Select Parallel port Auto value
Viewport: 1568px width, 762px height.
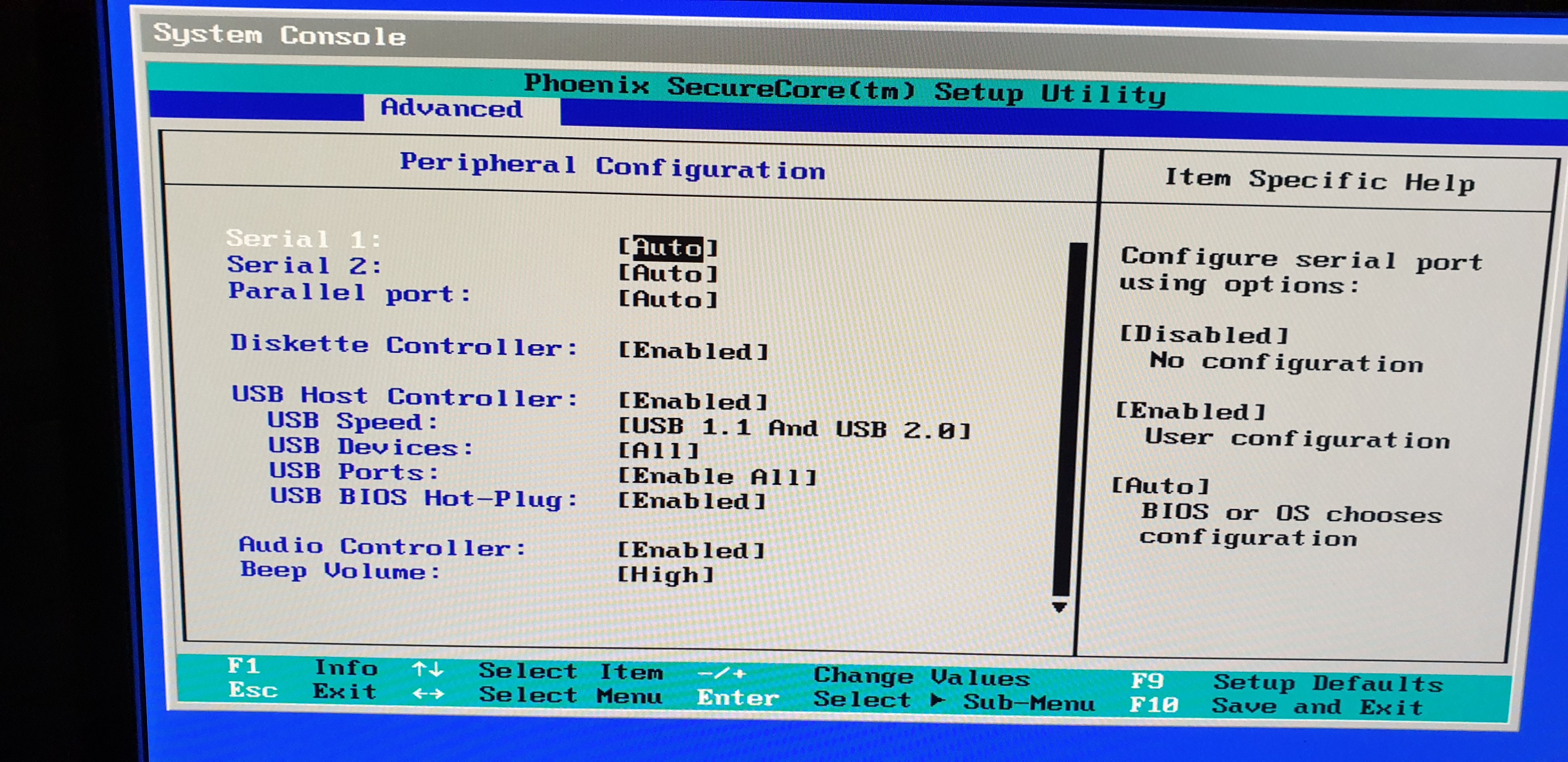(x=668, y=300)
